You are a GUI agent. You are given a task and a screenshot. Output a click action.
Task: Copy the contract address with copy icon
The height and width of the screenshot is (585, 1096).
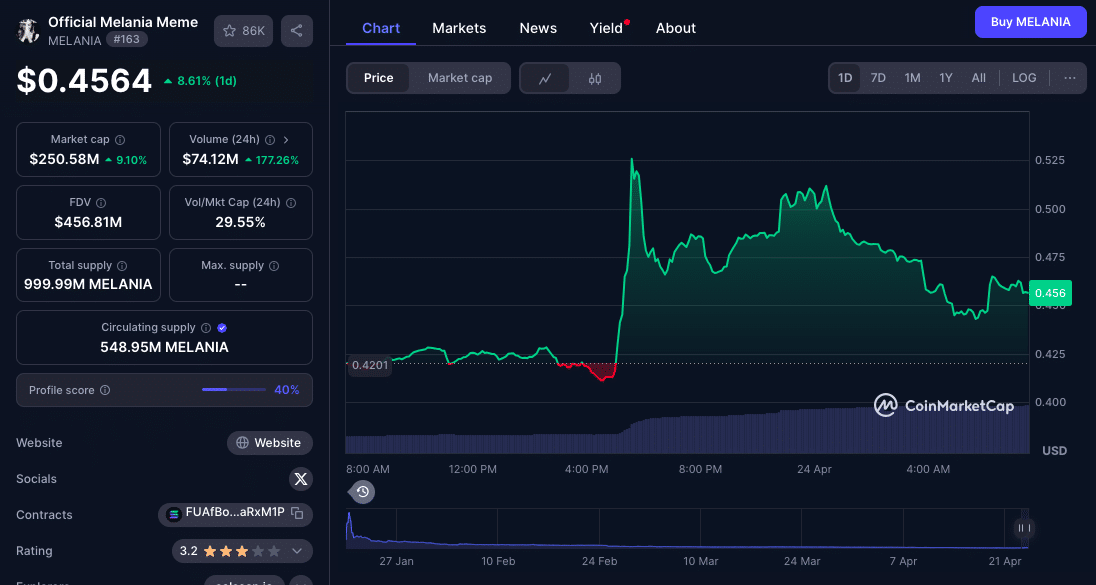[x=297, y=513]
